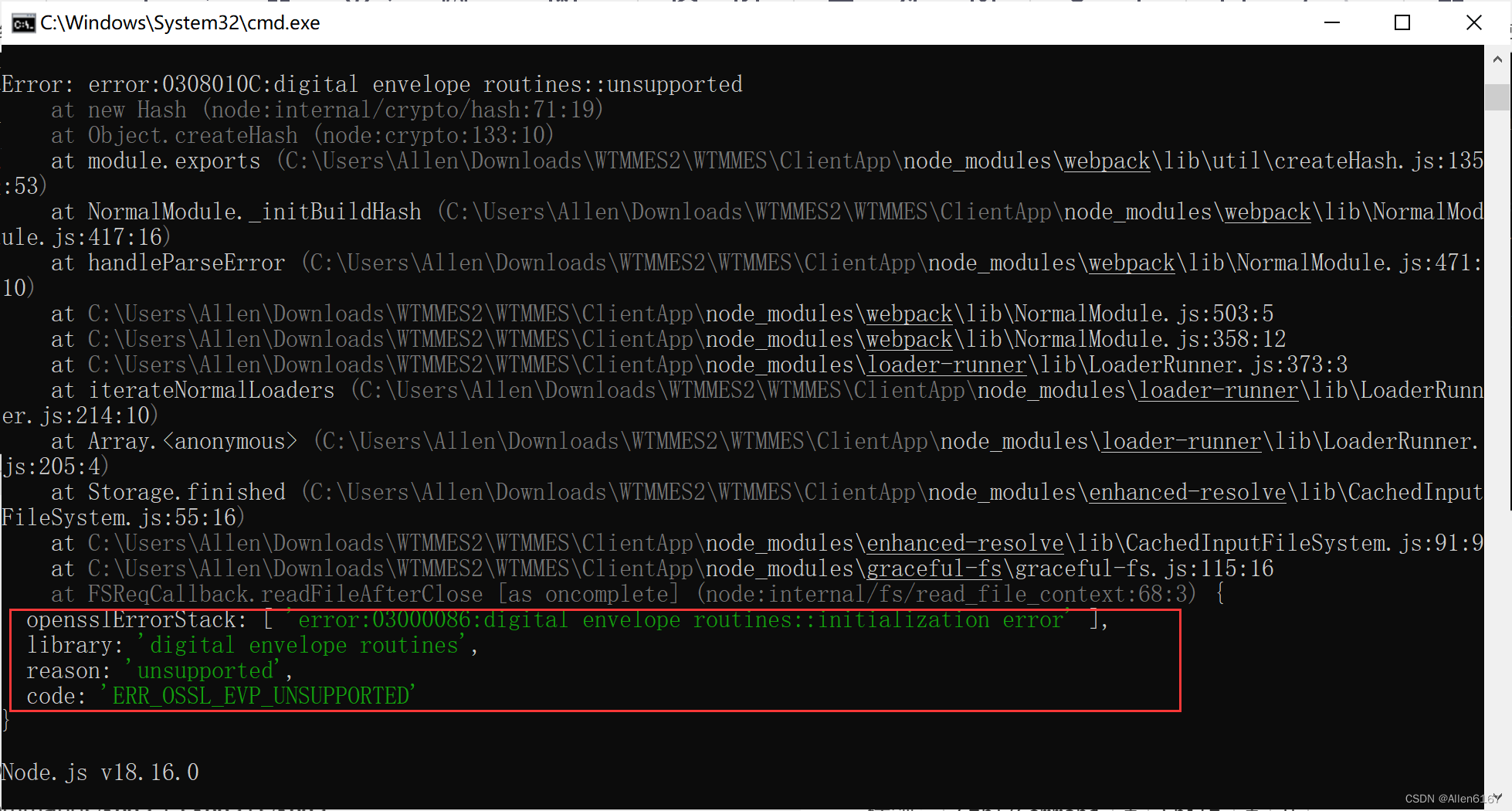Screen dimensions: 1512x811
Task: Click 'error:03000086' initialization error string
Action: pos(680,619)
